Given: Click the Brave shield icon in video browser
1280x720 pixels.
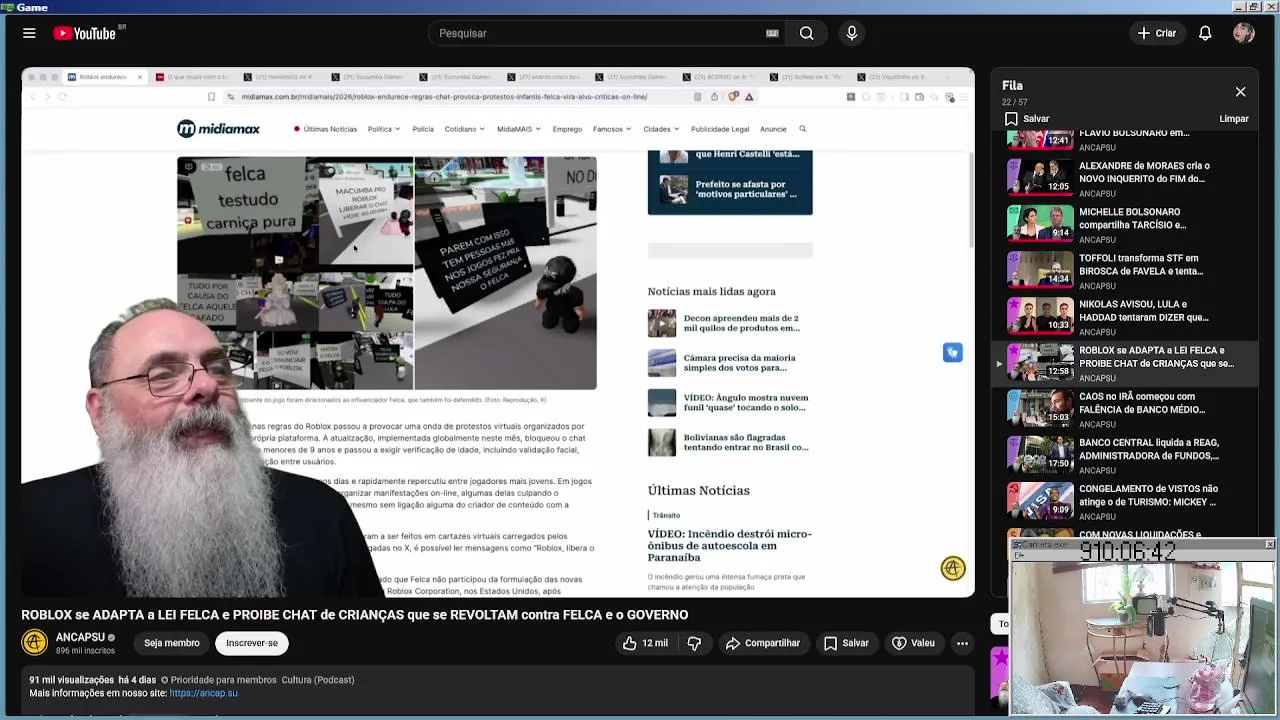Looking at the screenshot, I should click(x=733, y=97).
